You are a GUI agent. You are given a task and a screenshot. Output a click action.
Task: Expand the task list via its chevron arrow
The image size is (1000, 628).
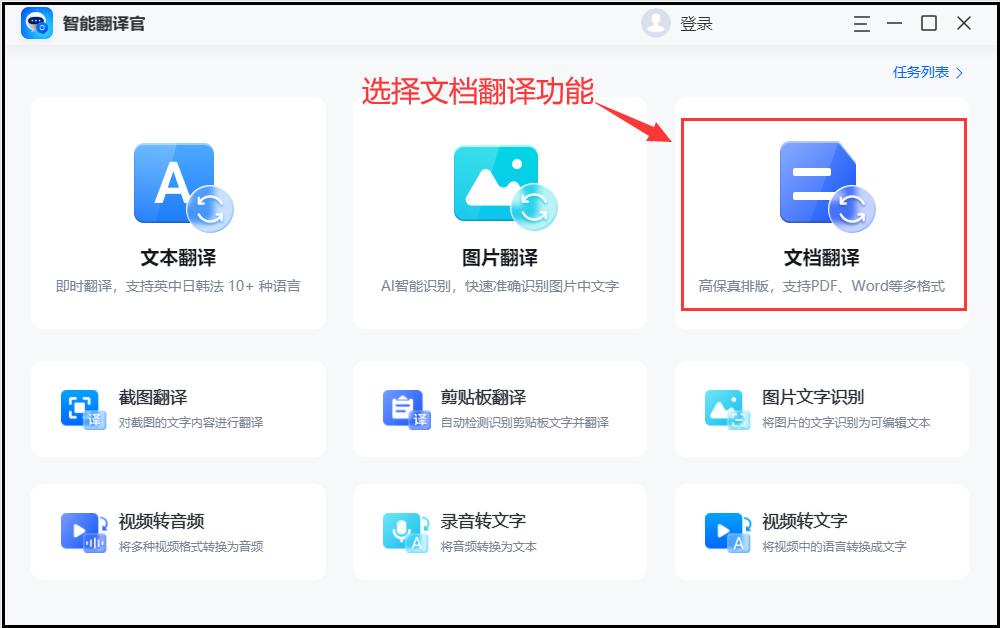tap(957, 72)
